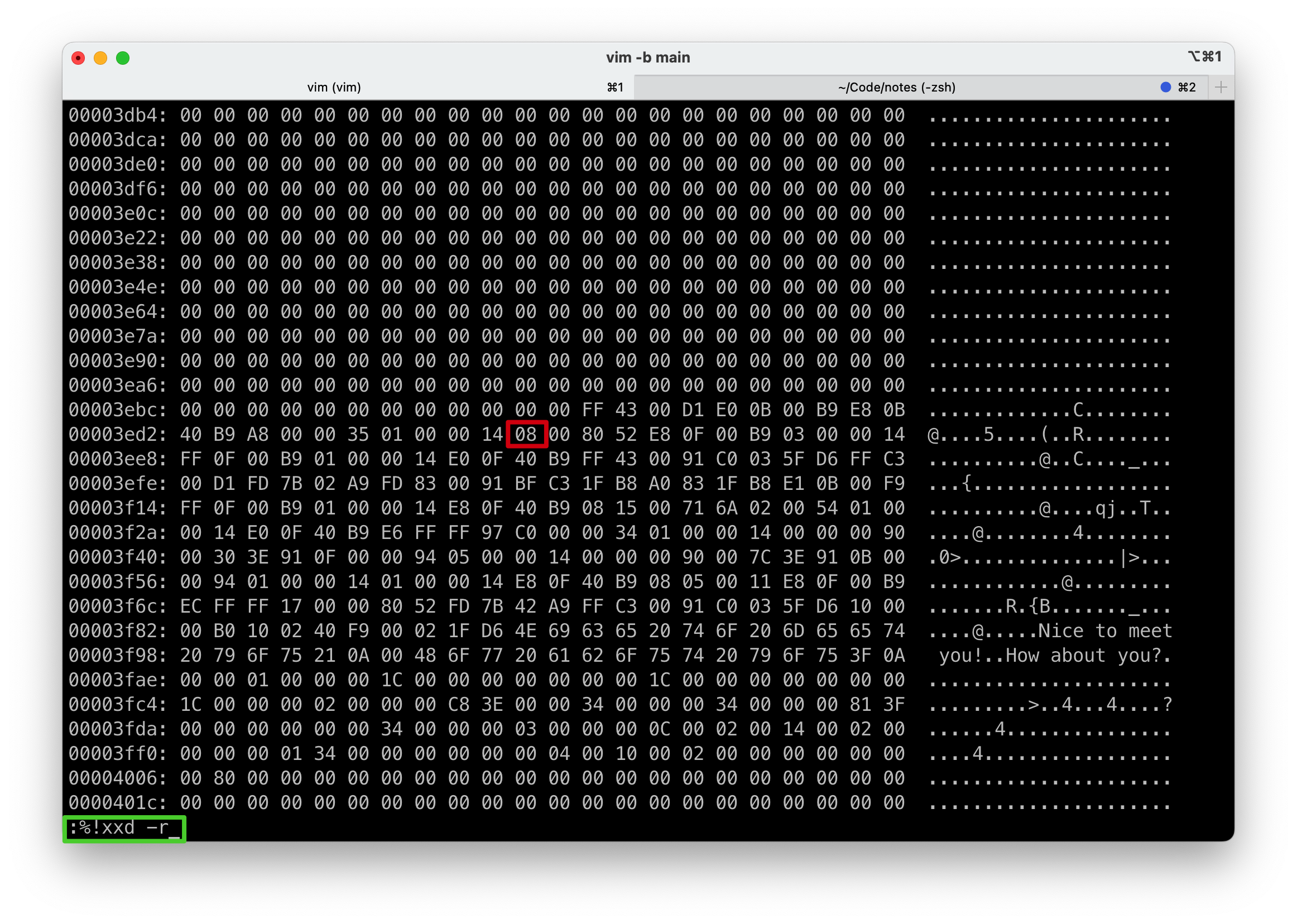
Task: Click the first offset 00003db4: at top
Action: (117, 116)
